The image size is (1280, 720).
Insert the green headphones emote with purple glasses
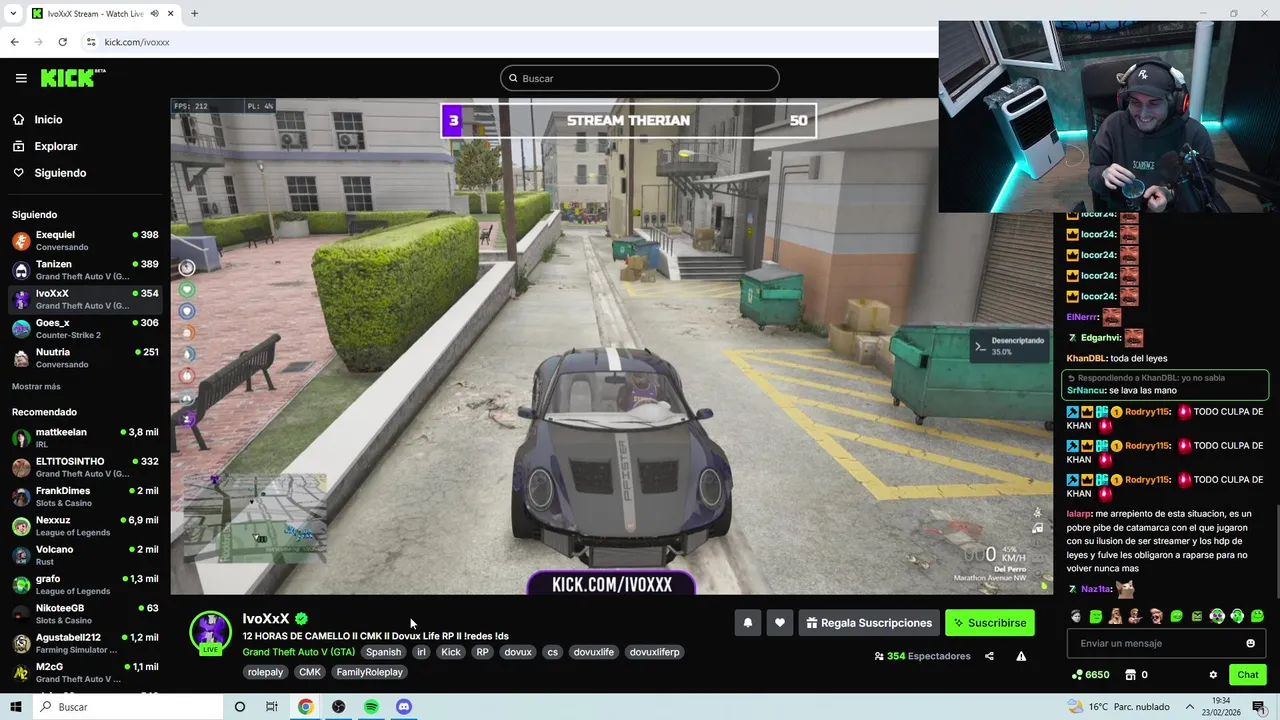[x=1217, y=616]
